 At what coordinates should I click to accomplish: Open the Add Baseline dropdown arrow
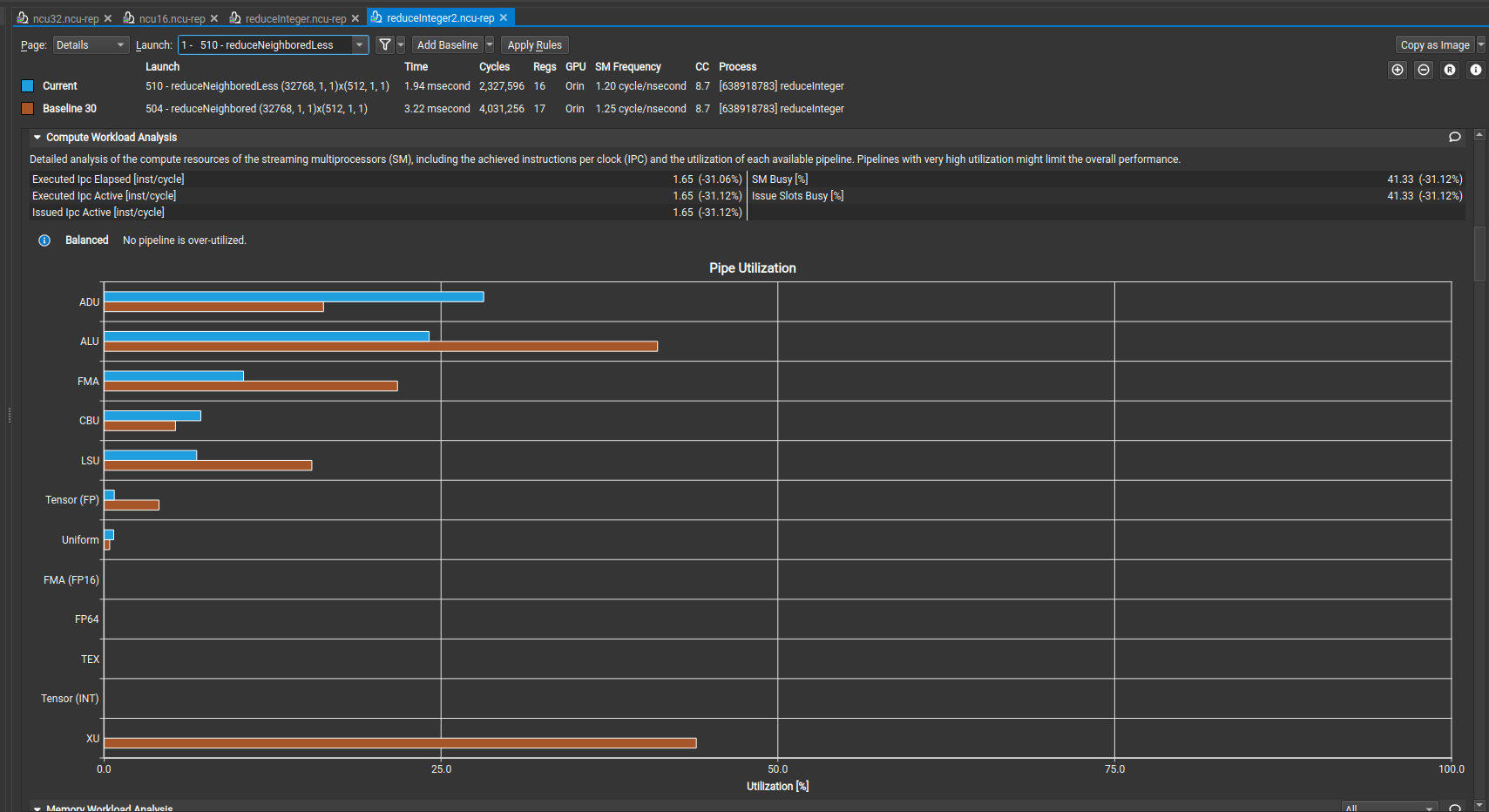click(x=490, y=44)
